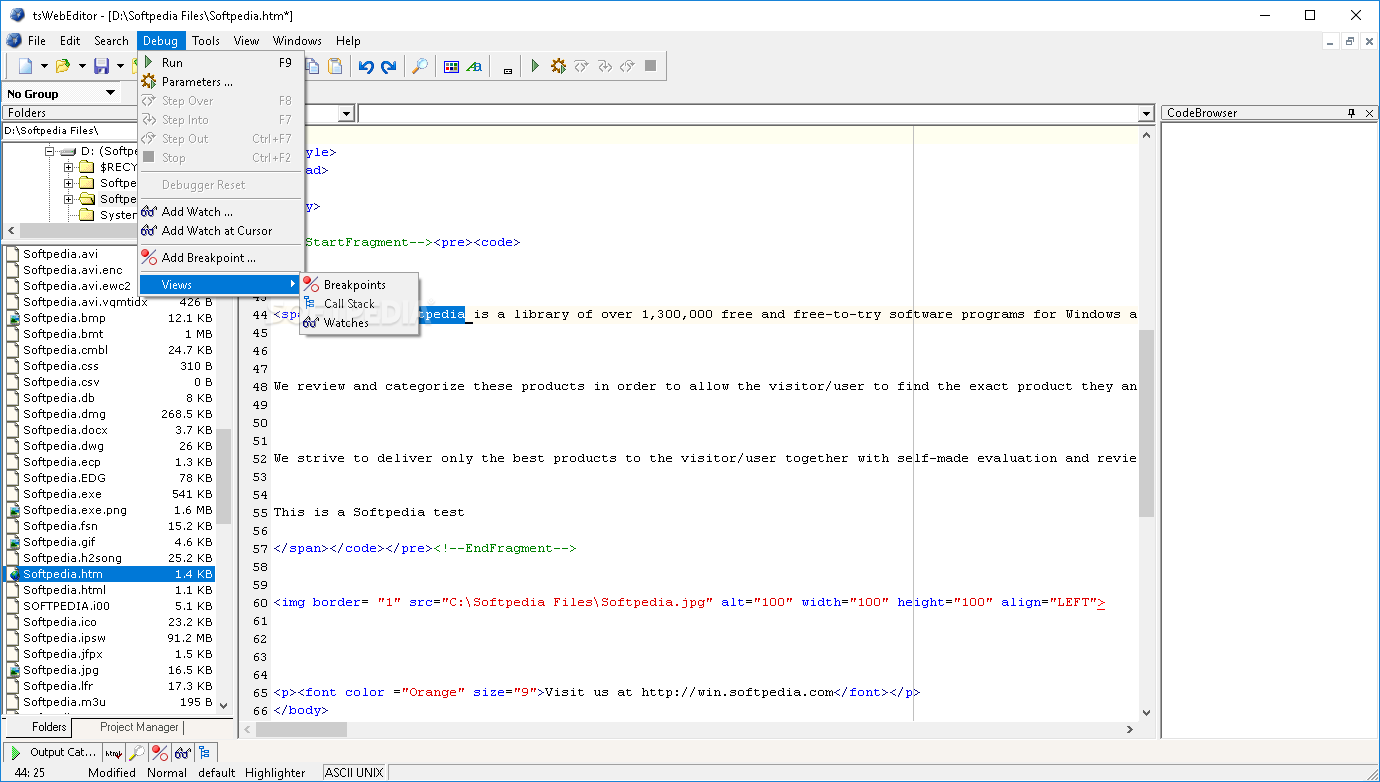This screenshot has height=782, width=1380.
Task: Open the Windows menu
Action: point(297,41)
